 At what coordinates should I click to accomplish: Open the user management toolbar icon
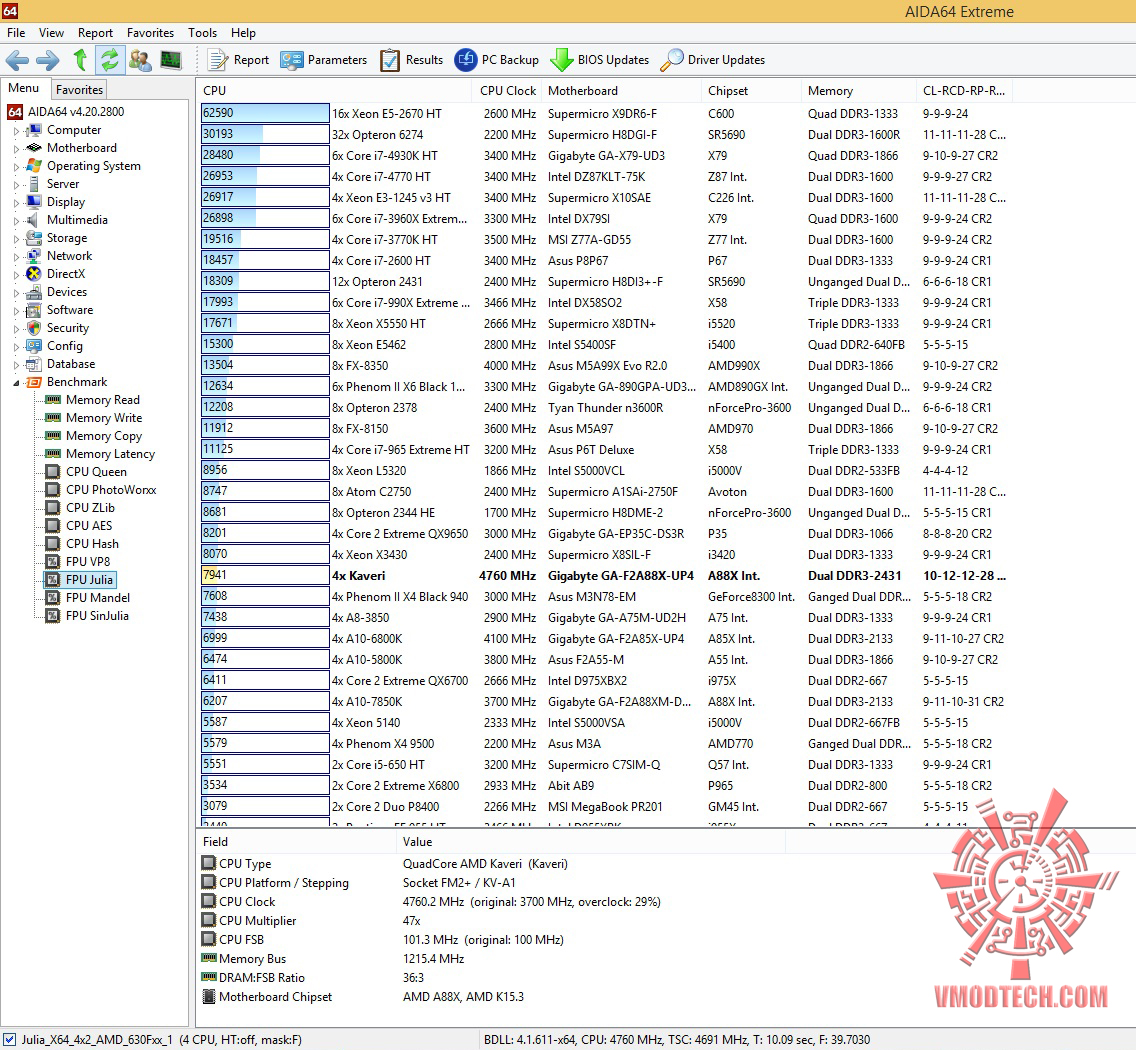point(140,60)
